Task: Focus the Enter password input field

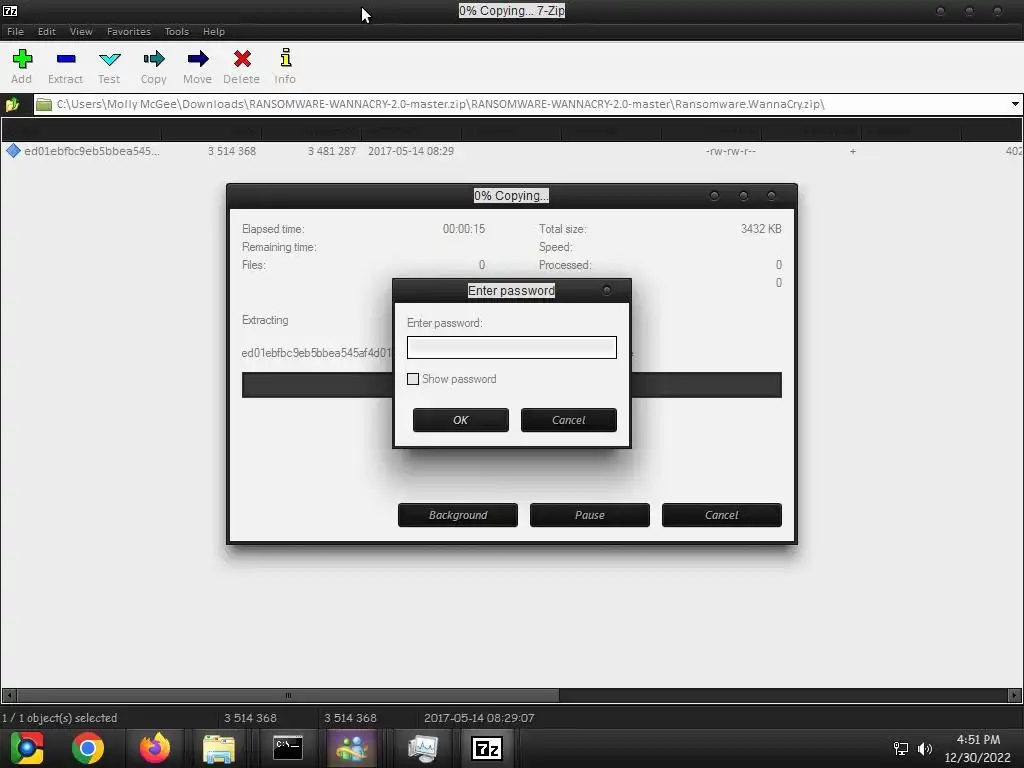Action: pyautogui.click(x=511, y=347)
